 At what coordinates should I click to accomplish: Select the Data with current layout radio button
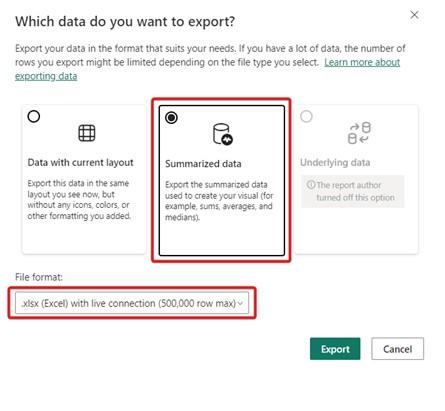coord(34,116)
